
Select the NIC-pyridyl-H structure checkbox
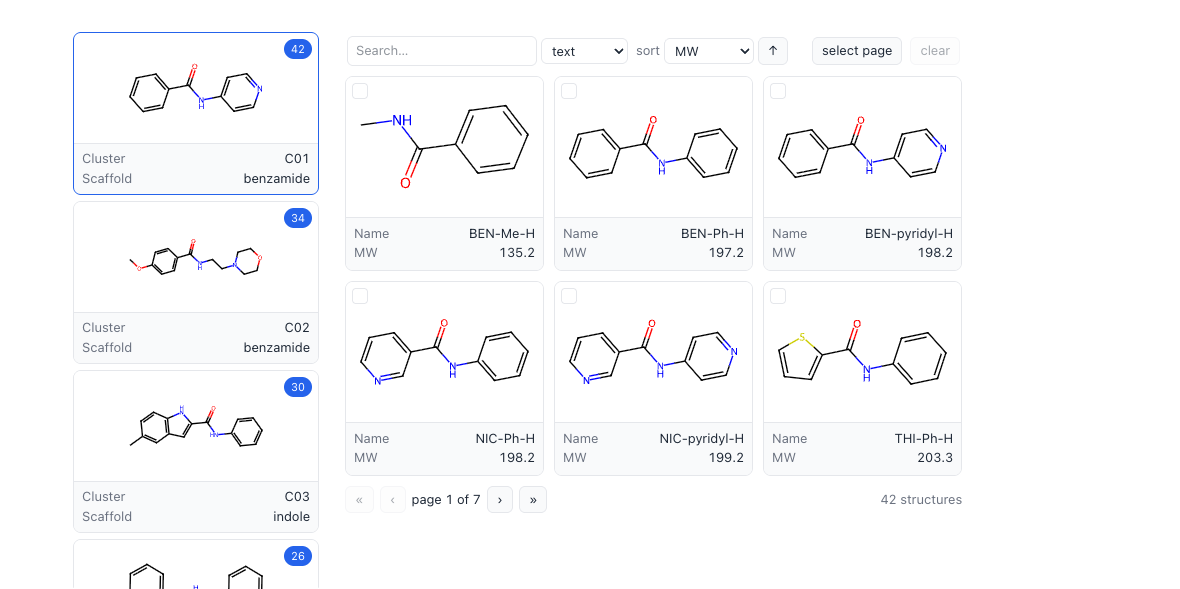pos(569,296)
